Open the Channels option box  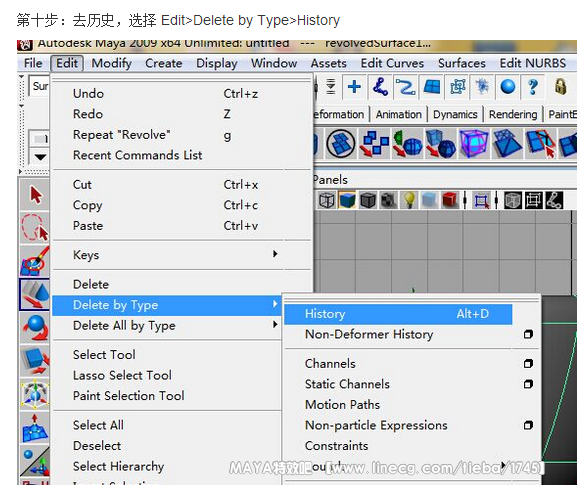[x=528, y=364]
